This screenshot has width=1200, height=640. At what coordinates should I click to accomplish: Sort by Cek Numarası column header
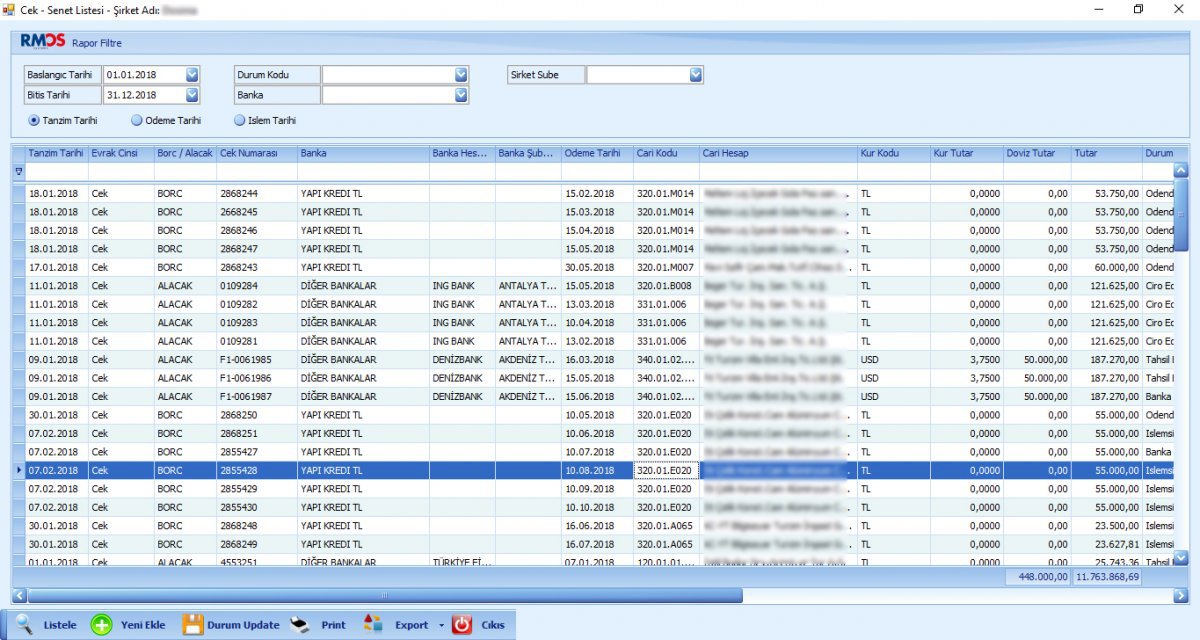[257, 153]
